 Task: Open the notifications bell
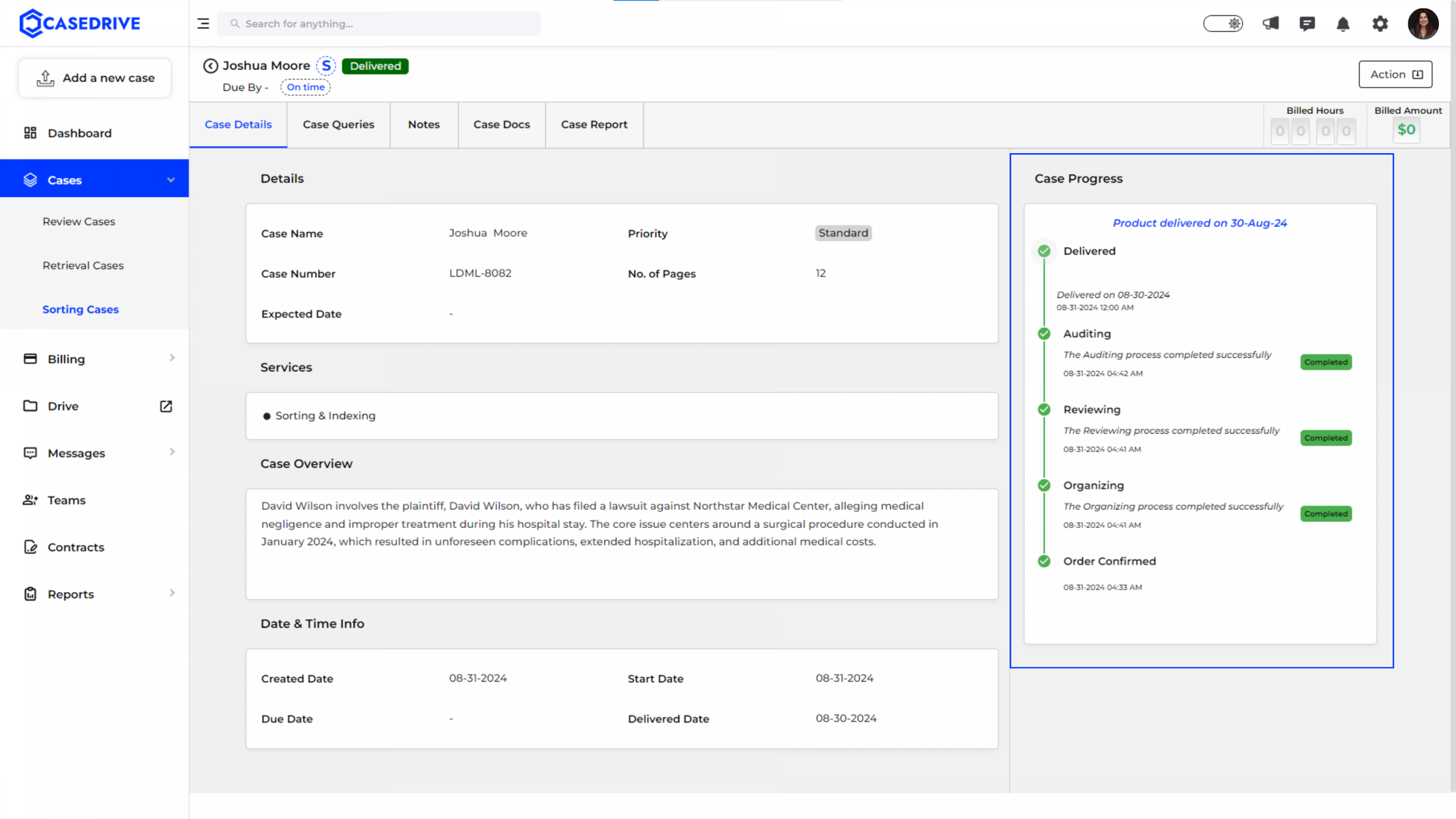point(1343,24)
